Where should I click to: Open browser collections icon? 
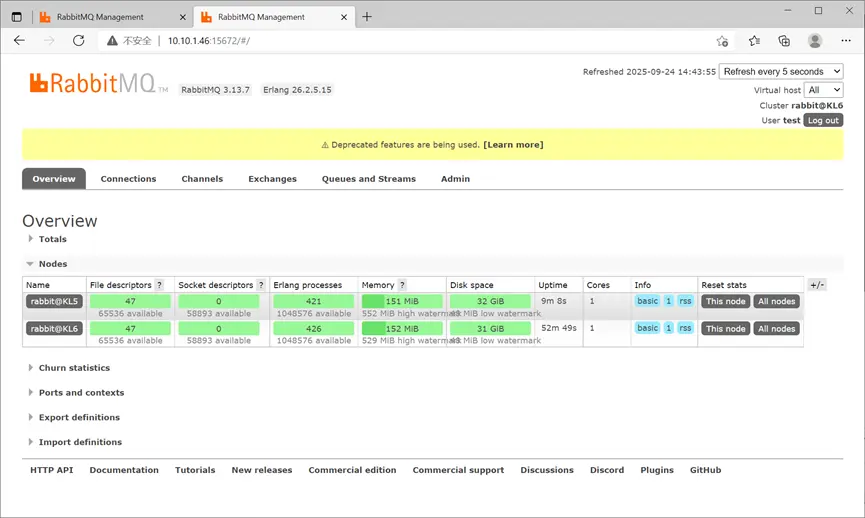(x=784, y=41)
